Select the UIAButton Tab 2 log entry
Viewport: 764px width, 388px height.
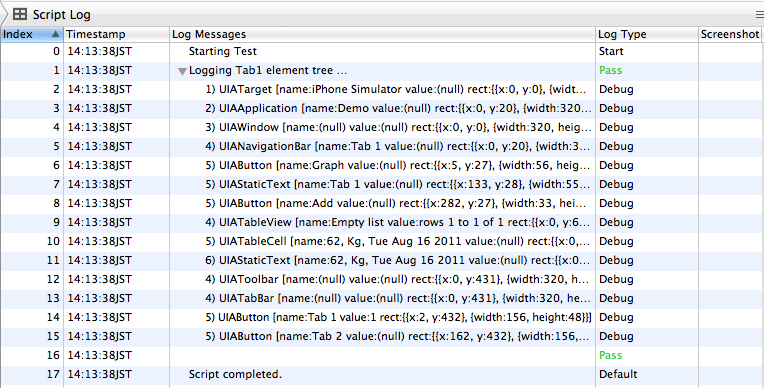click(382, 336)
